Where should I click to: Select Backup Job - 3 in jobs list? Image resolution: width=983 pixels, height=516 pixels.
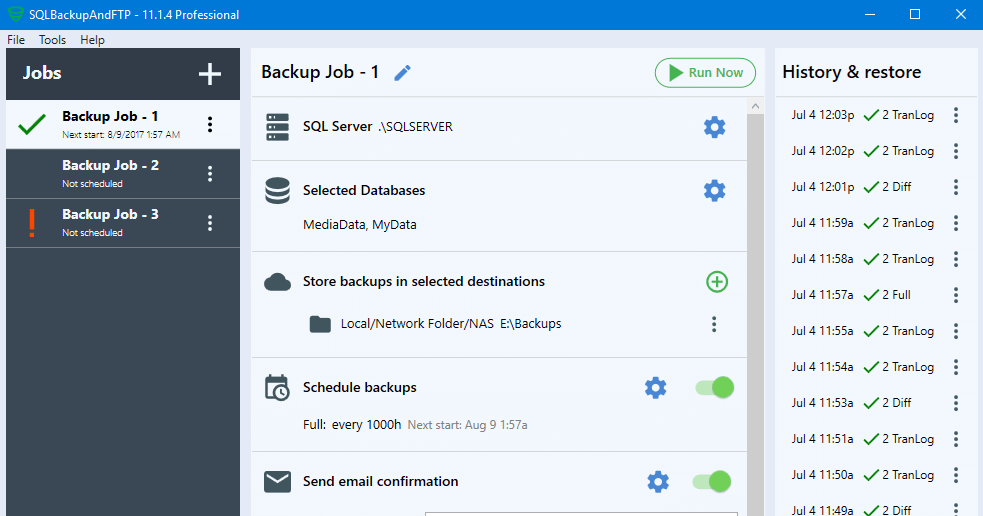click(123, 223)
